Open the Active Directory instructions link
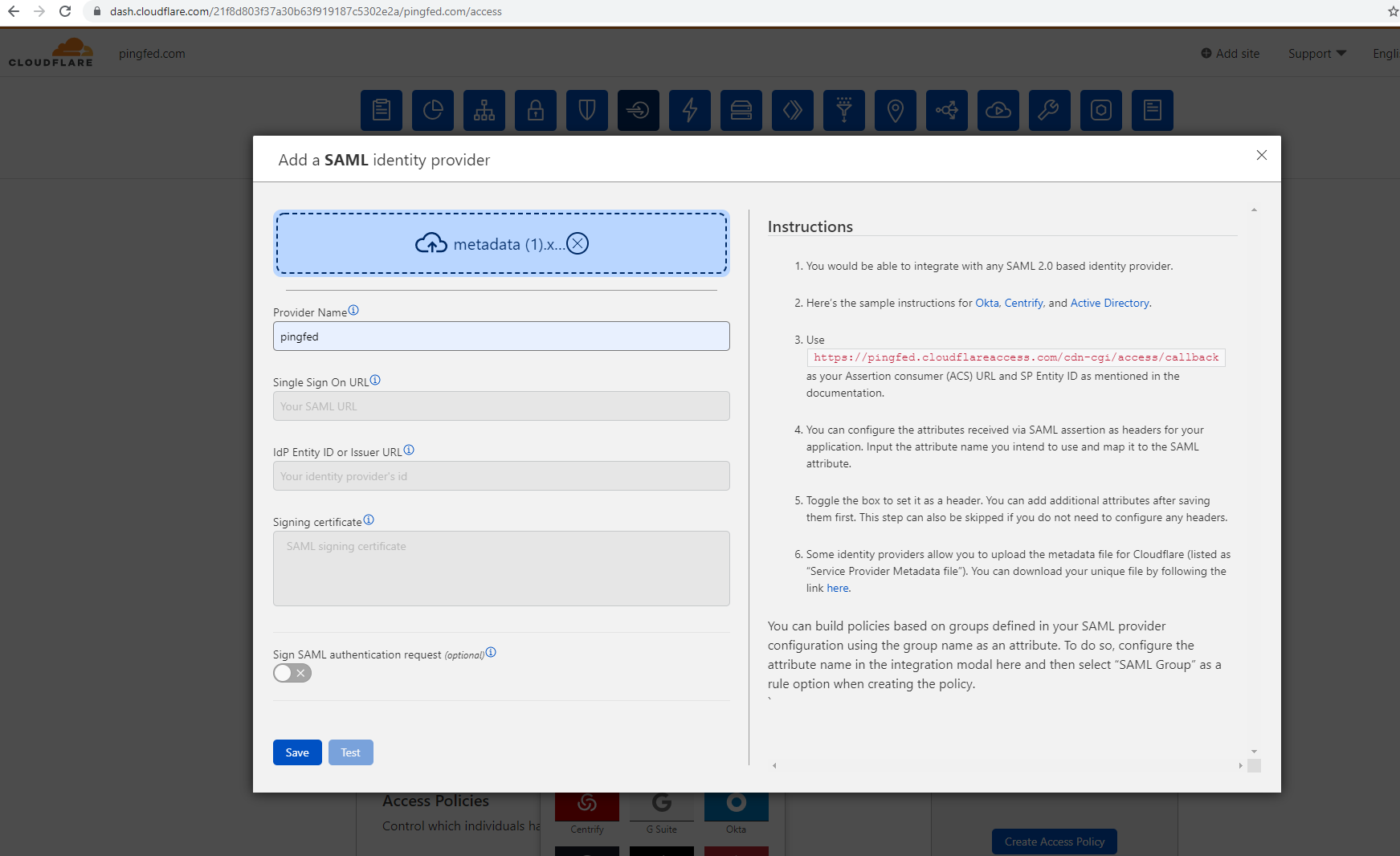 (1109, 304)
